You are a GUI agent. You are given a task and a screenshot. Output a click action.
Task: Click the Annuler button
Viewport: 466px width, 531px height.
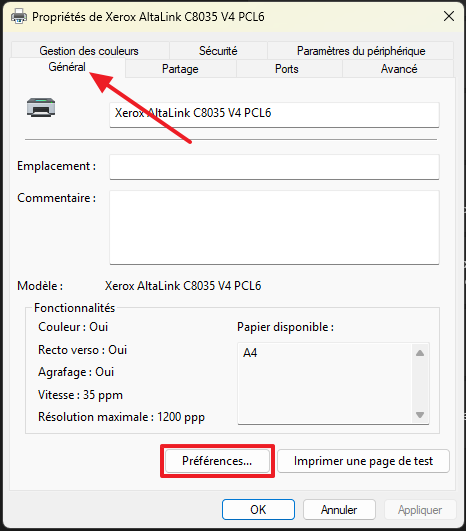click(x=339, y=509)
